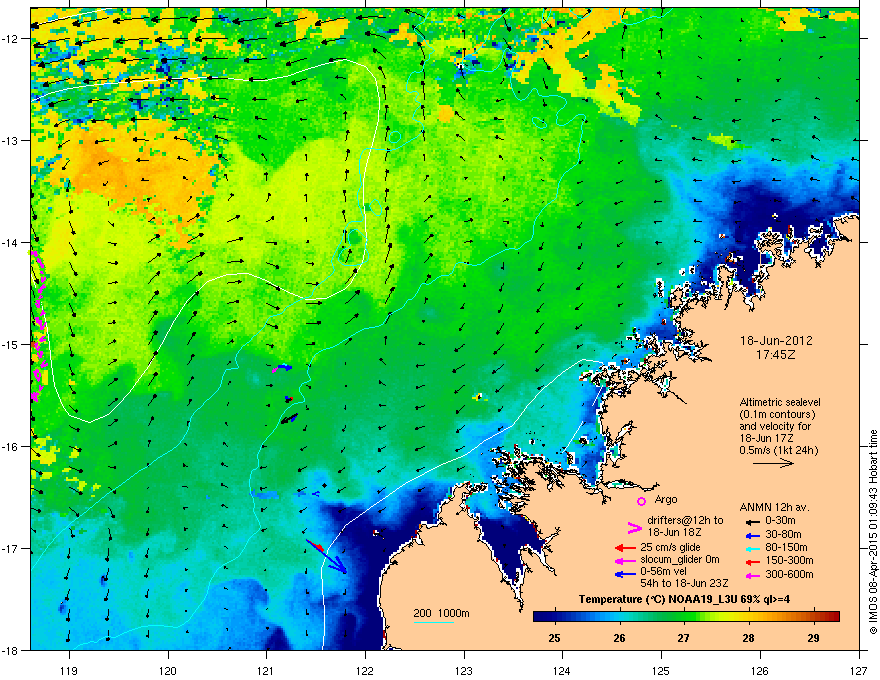The width and height of the screenshot is (880, 680).
Task: Click the -15 latitude axis label
Action: (11, 344)
